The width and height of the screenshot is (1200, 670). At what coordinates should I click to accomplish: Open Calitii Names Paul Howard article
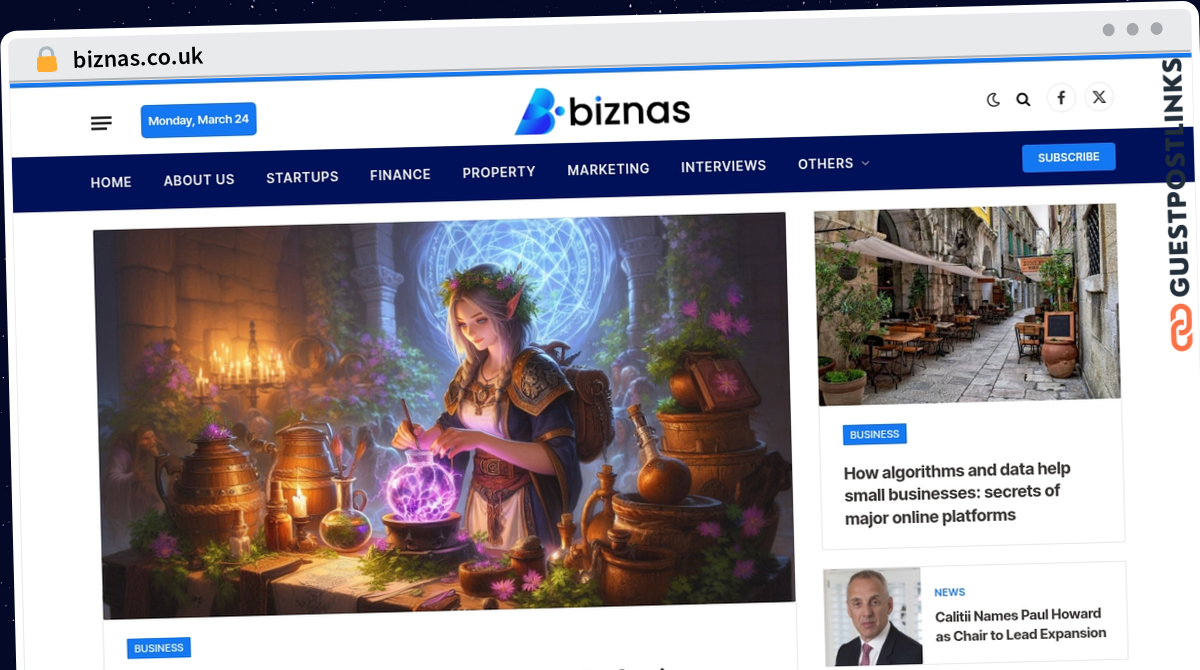[1019, 624]
